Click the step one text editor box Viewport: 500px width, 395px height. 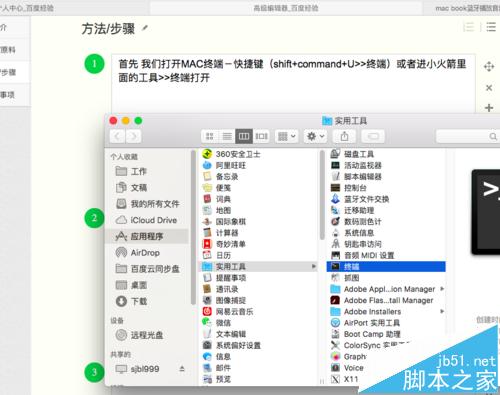(293, 83)
